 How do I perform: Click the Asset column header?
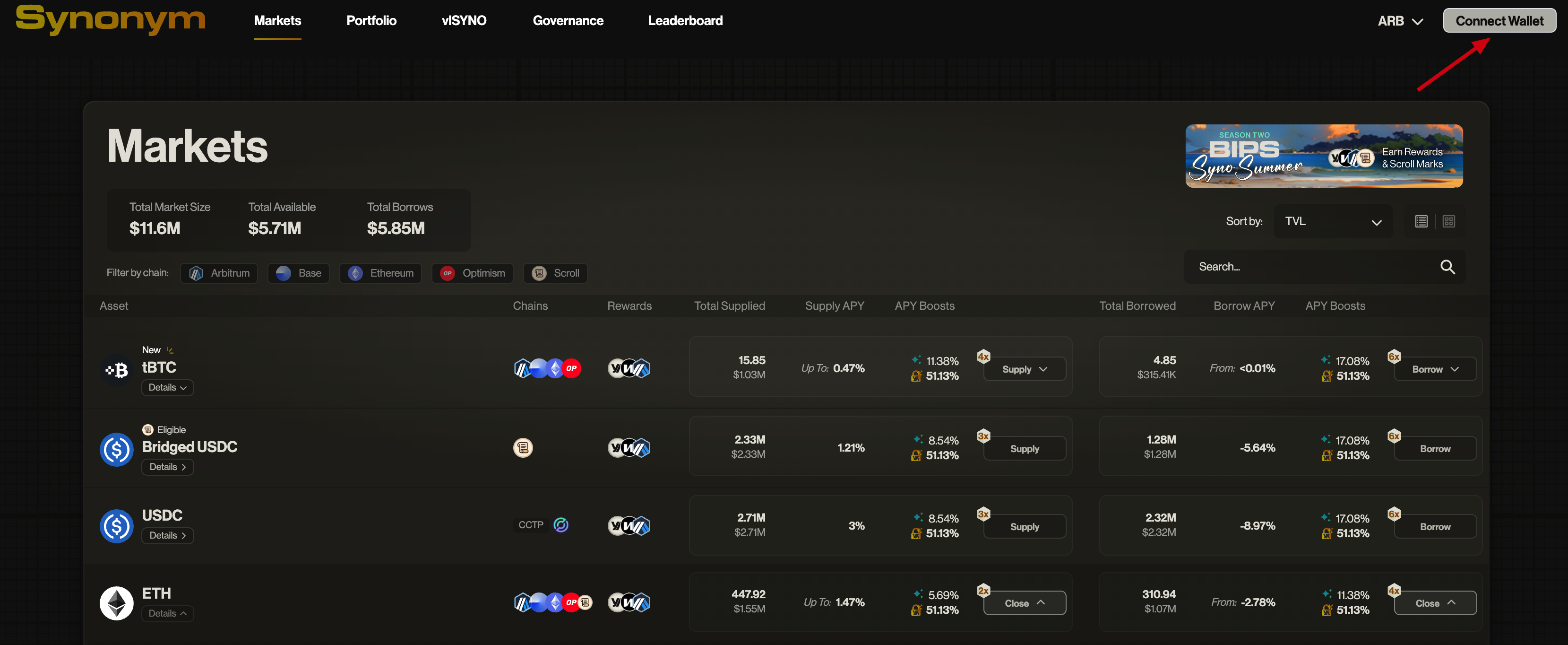tap(114, 306)
